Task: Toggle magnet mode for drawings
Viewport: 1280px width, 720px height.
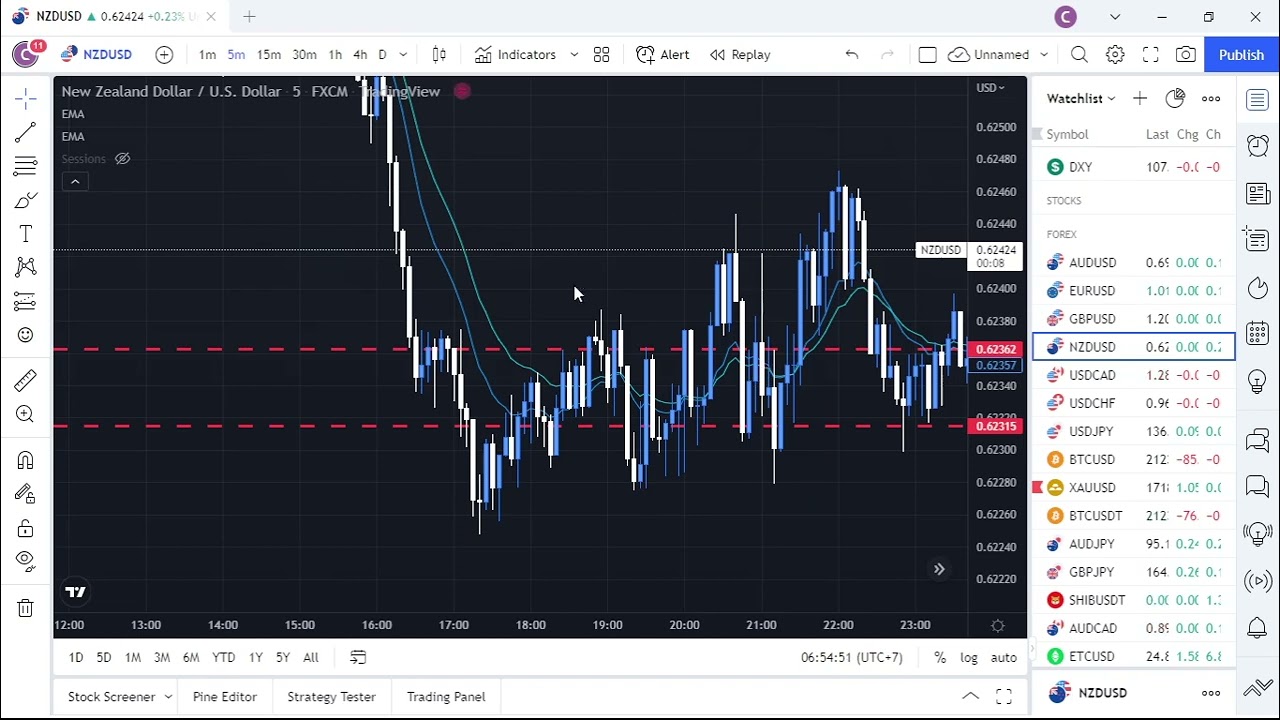Action: pyautogui.click(x=26, y=460)
